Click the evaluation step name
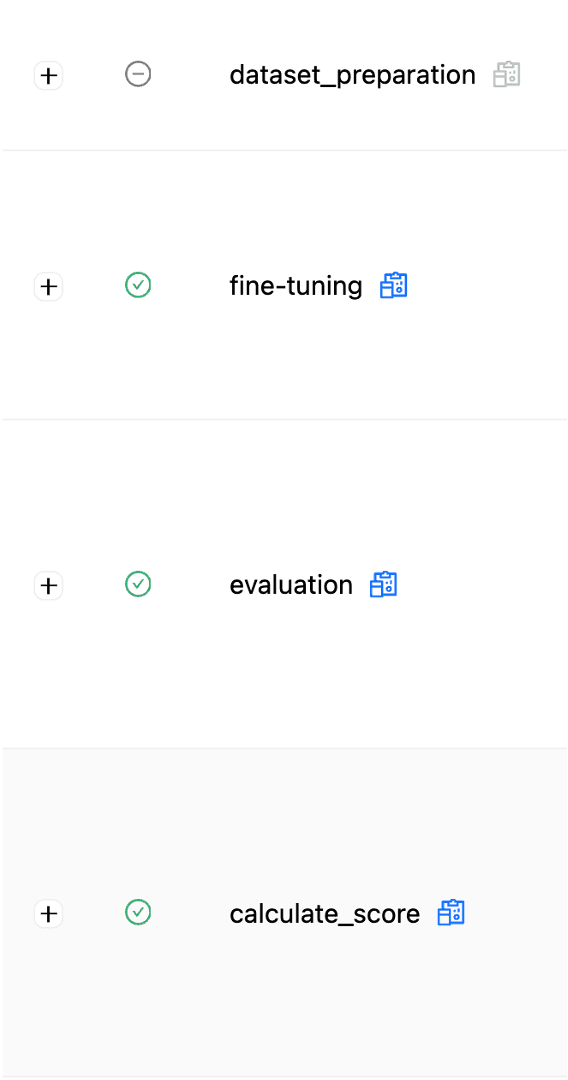This screenshot has height=1080, width=568. 291,585
